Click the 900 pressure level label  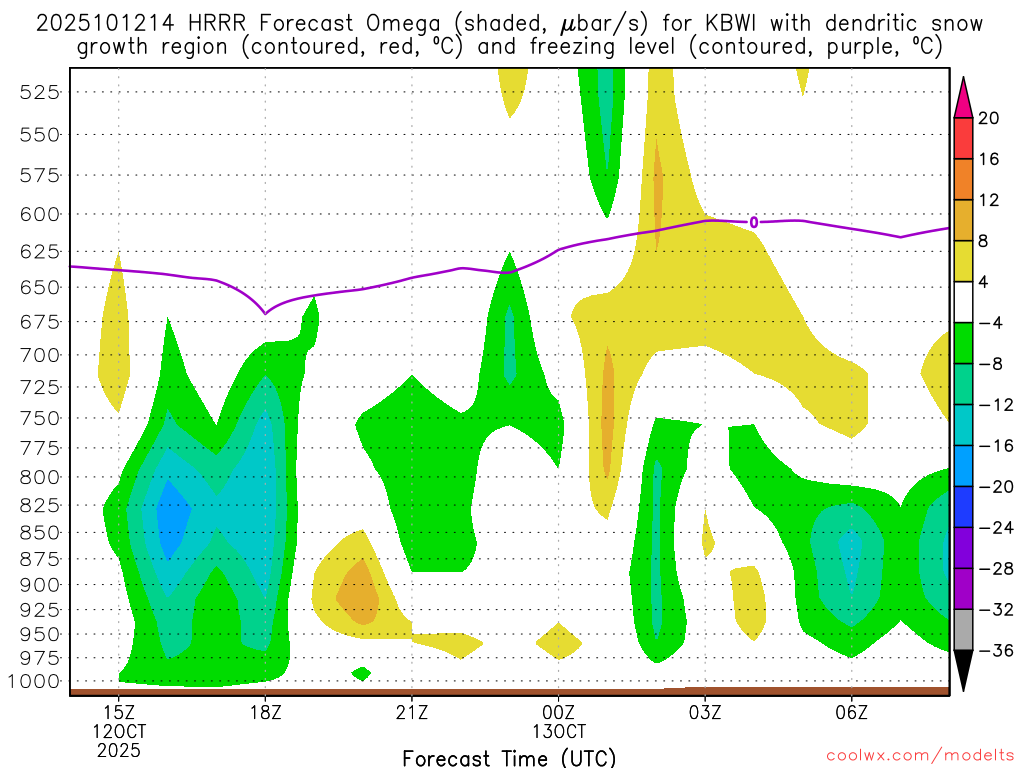coord(39,585)
